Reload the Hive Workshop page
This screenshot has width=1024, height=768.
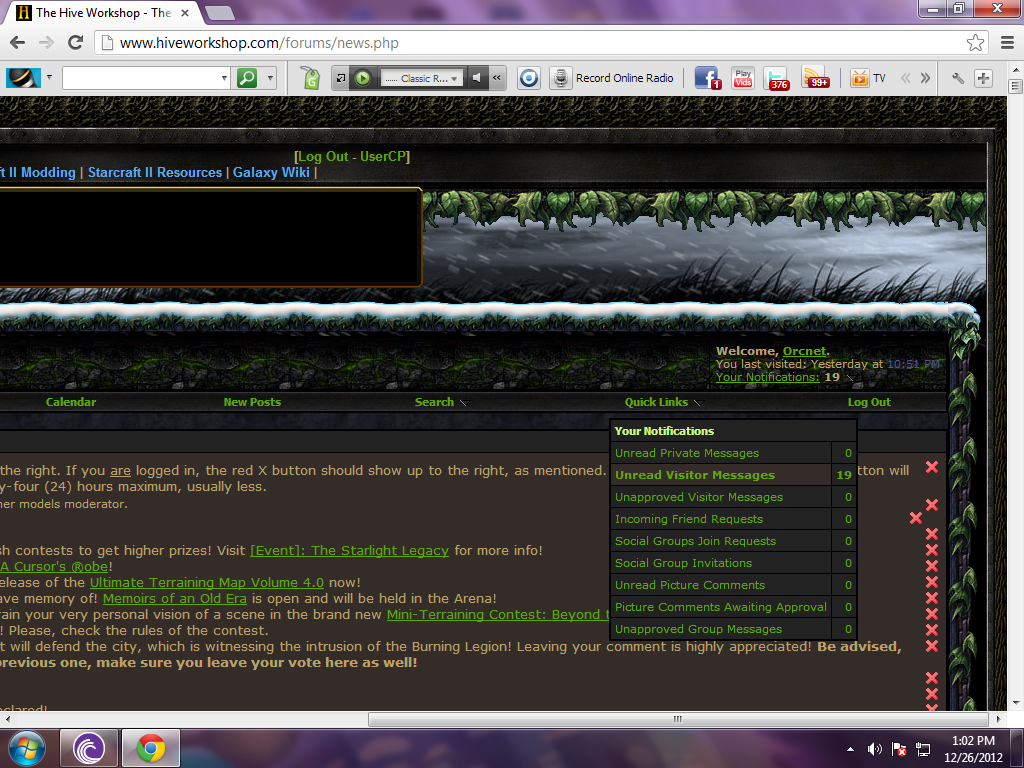(x=76, y=42)
